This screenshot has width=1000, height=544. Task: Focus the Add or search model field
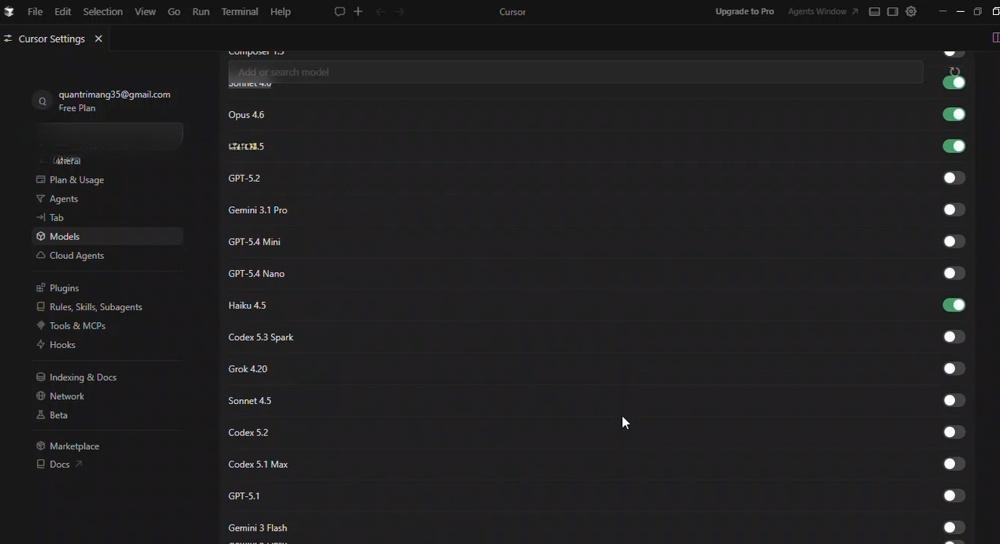point(575,72)
